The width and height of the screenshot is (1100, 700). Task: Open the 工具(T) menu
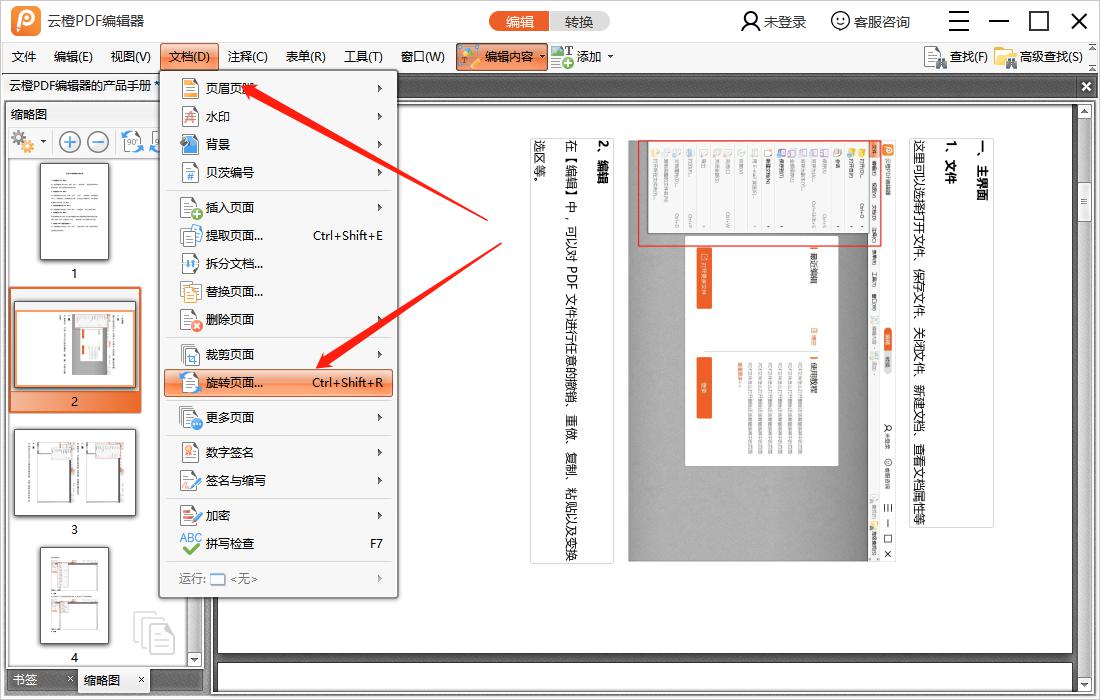pos(363,57)
